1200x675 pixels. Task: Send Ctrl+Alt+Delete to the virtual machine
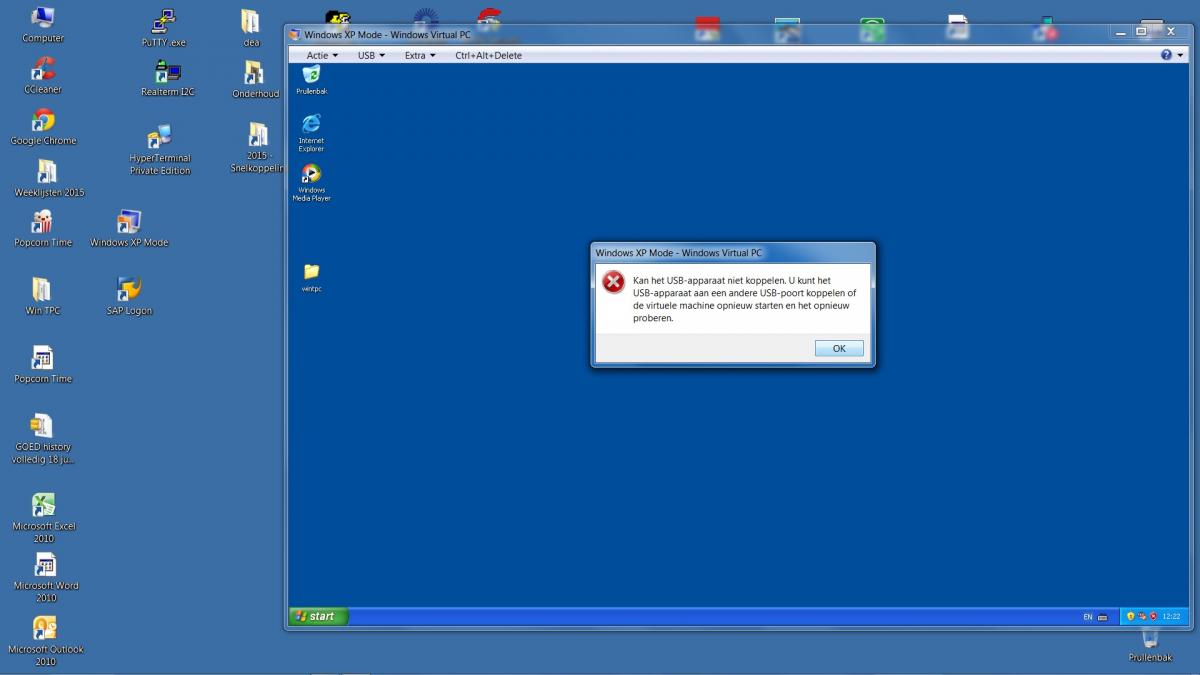(x=488, y=55)
